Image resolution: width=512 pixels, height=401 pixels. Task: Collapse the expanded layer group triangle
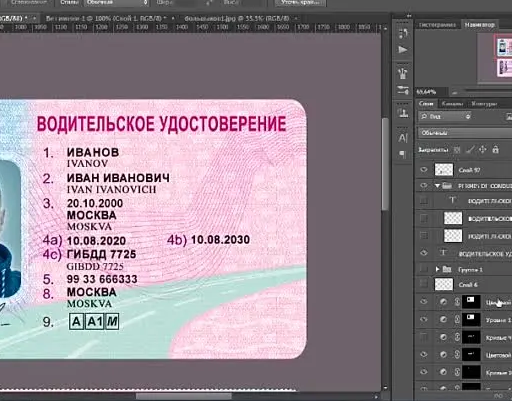coord(437,186)
